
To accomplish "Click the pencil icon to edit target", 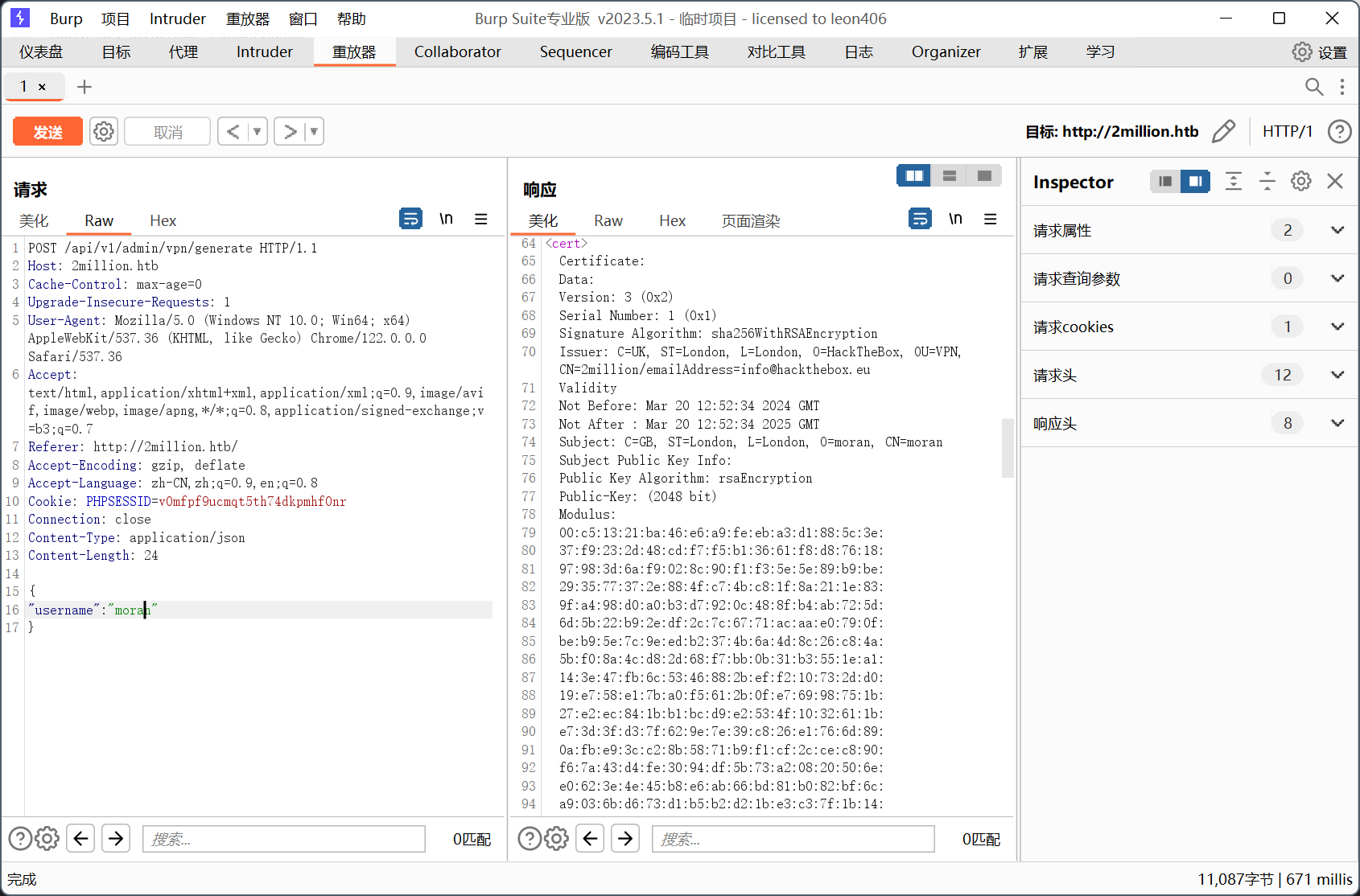I will pyautogui.click(x=1223, y=131).
